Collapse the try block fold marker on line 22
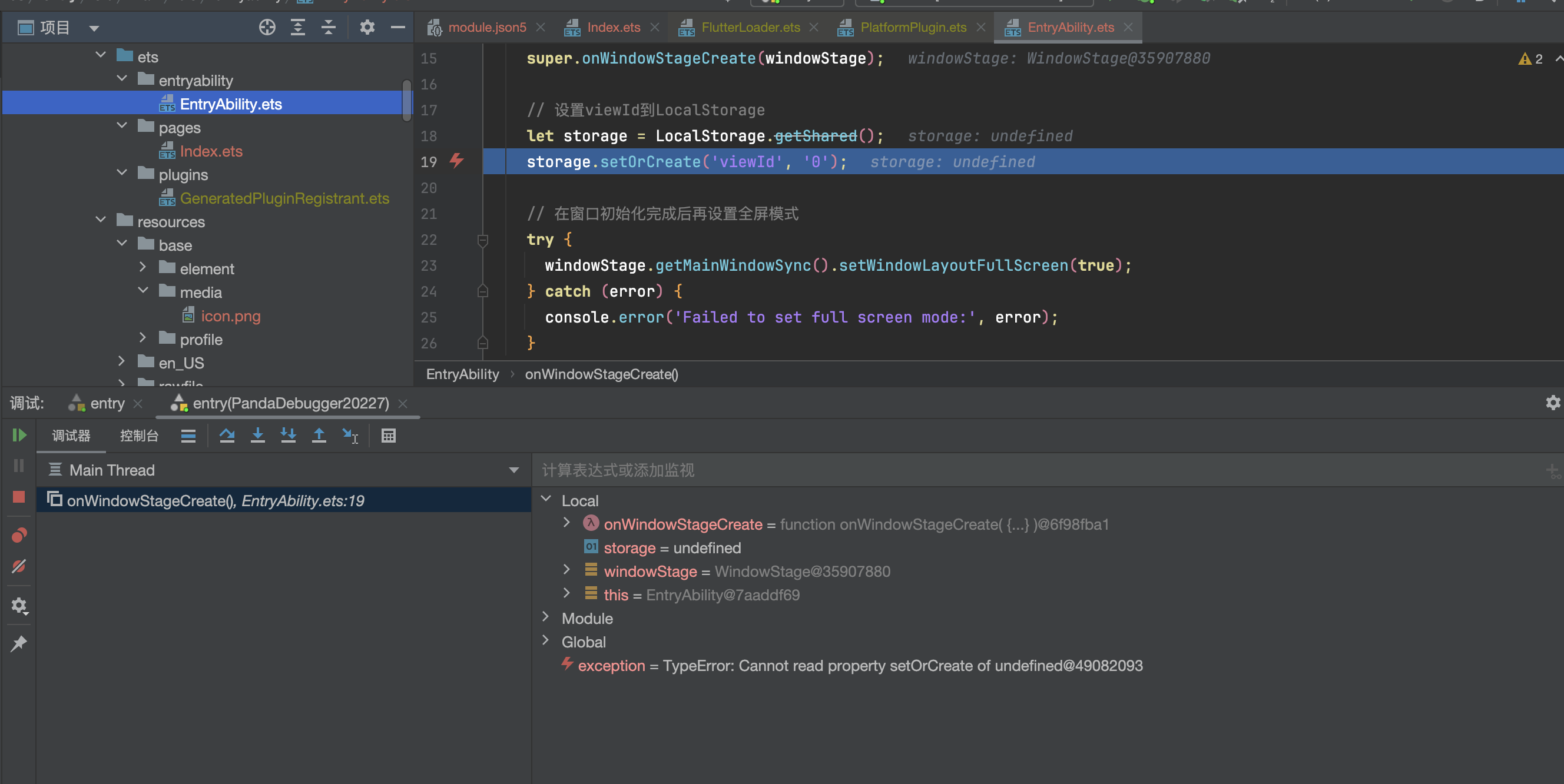 (x=483, y=240)
